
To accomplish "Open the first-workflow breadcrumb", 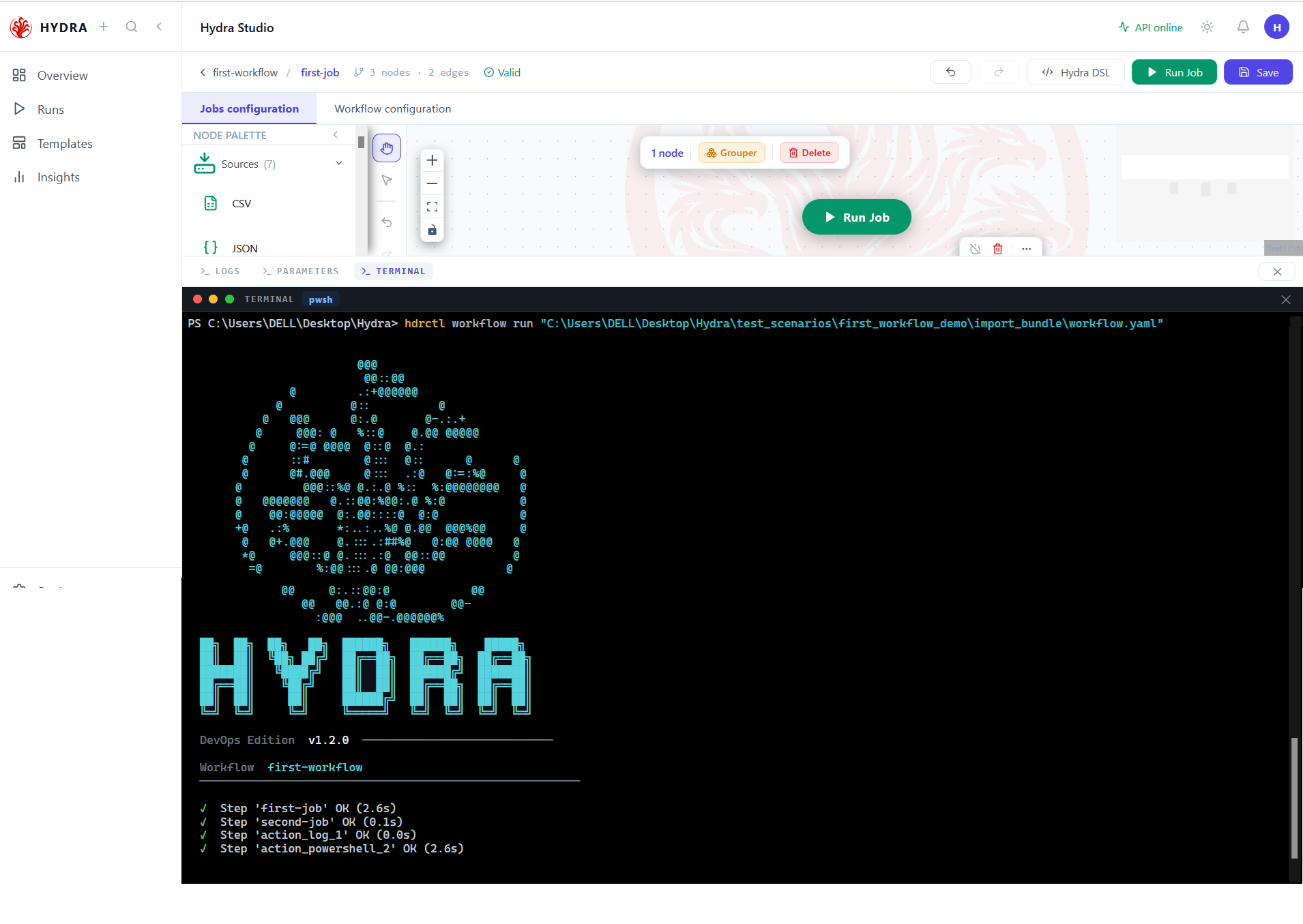I will click(245, 72).
